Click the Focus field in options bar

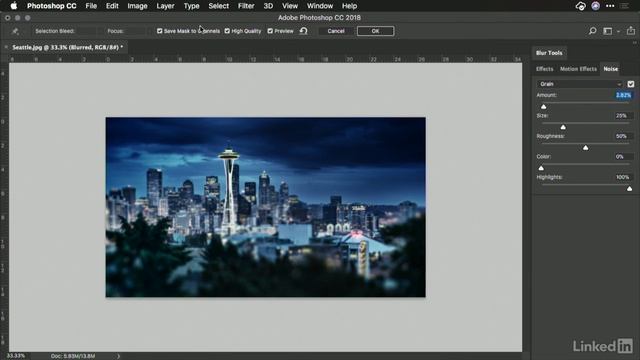point(135,31)
